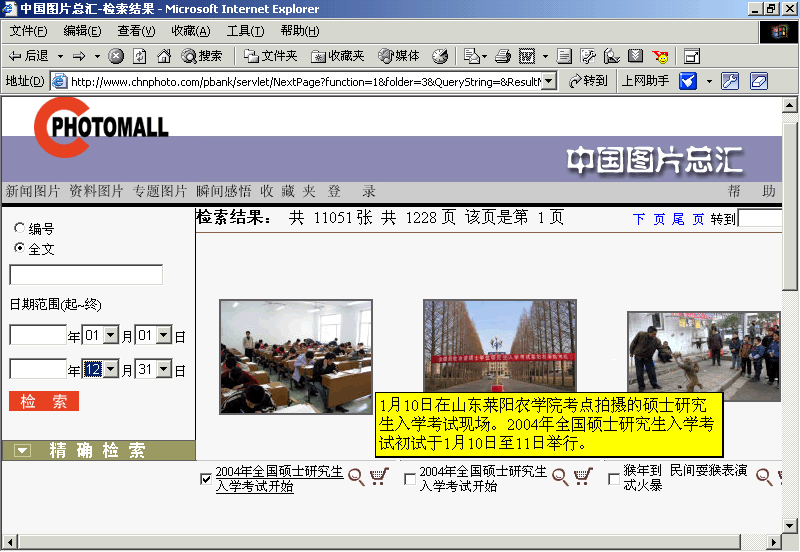Open the Media (媒体) toolbar button
This screenshot has width=800, height=552.
pos(398,56)
